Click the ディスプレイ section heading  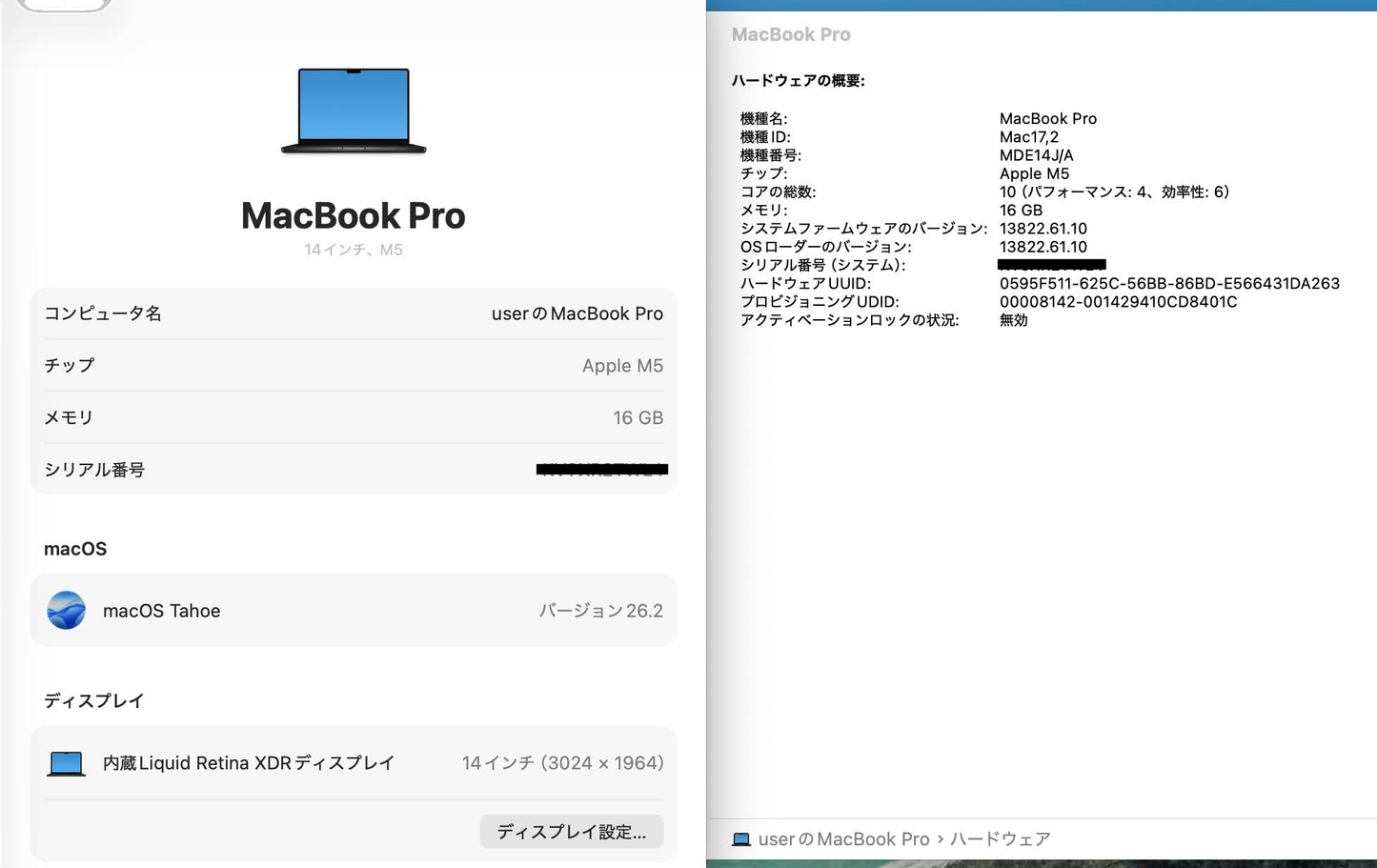(94, 701)
